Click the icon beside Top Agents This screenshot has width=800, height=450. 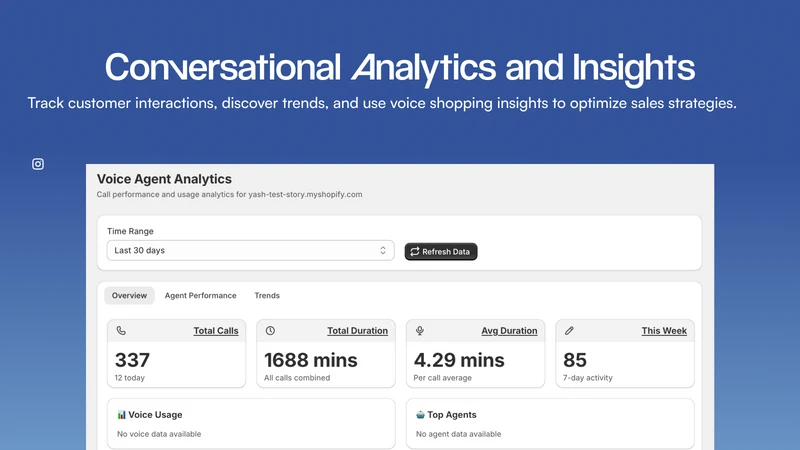click(420, 415)
